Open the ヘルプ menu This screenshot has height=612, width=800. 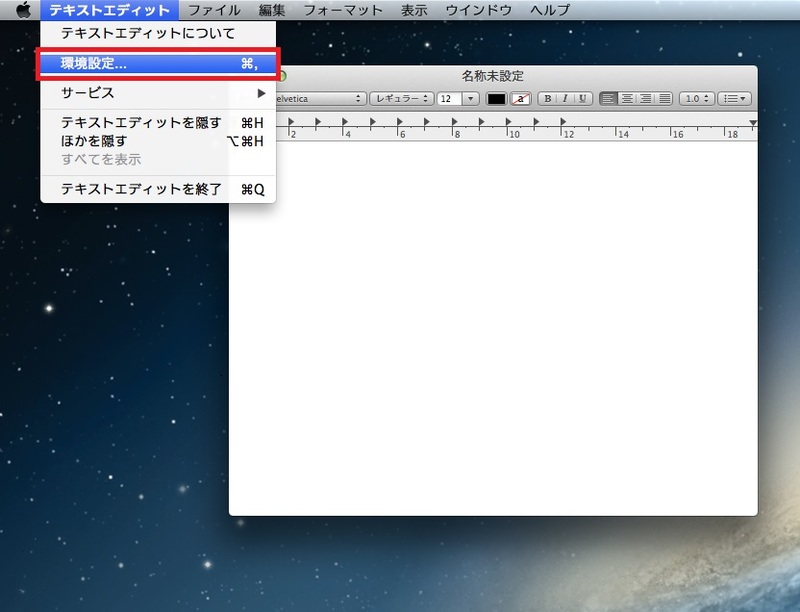click(550, 10)
